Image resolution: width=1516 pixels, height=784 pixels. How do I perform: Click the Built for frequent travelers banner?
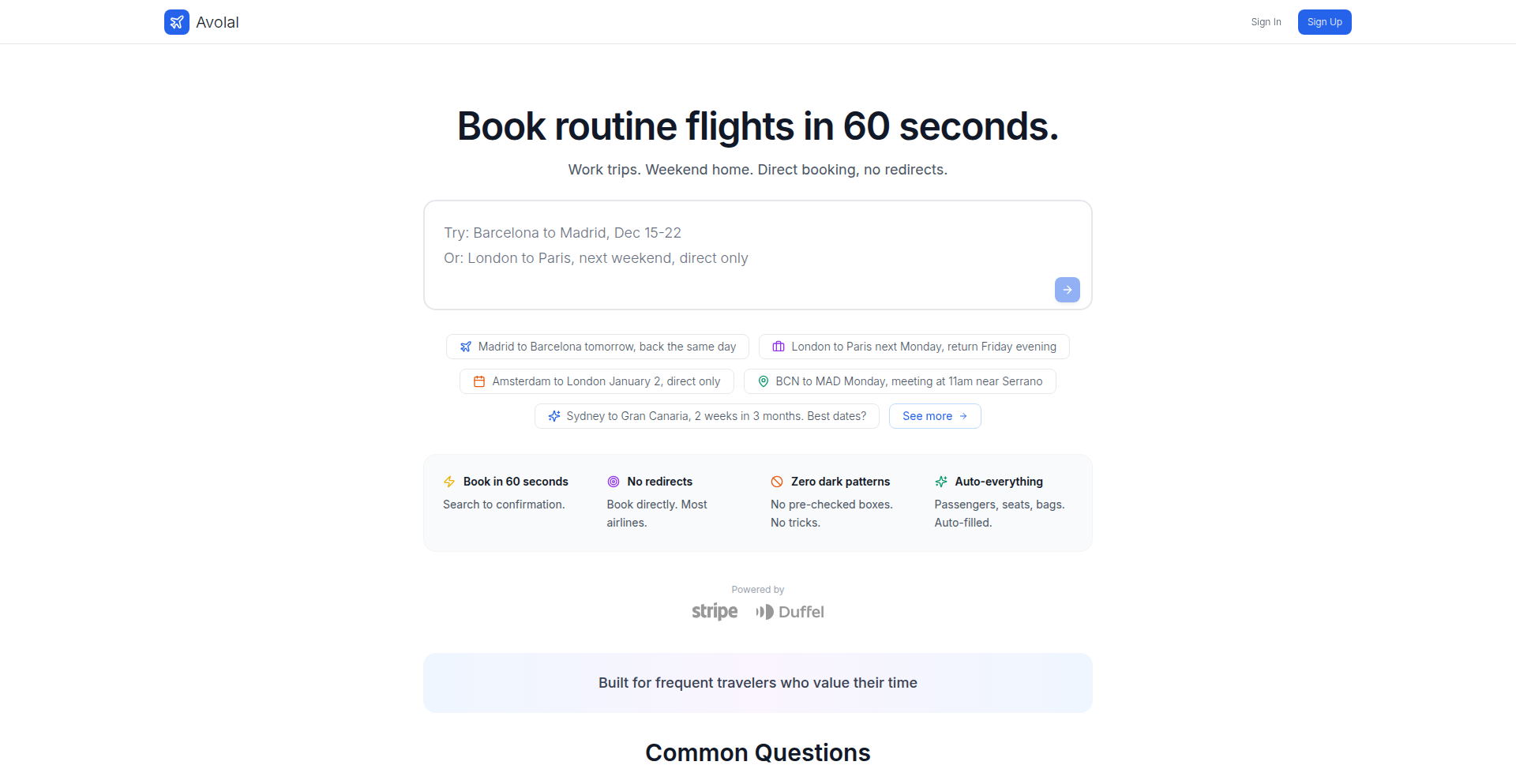758,683
